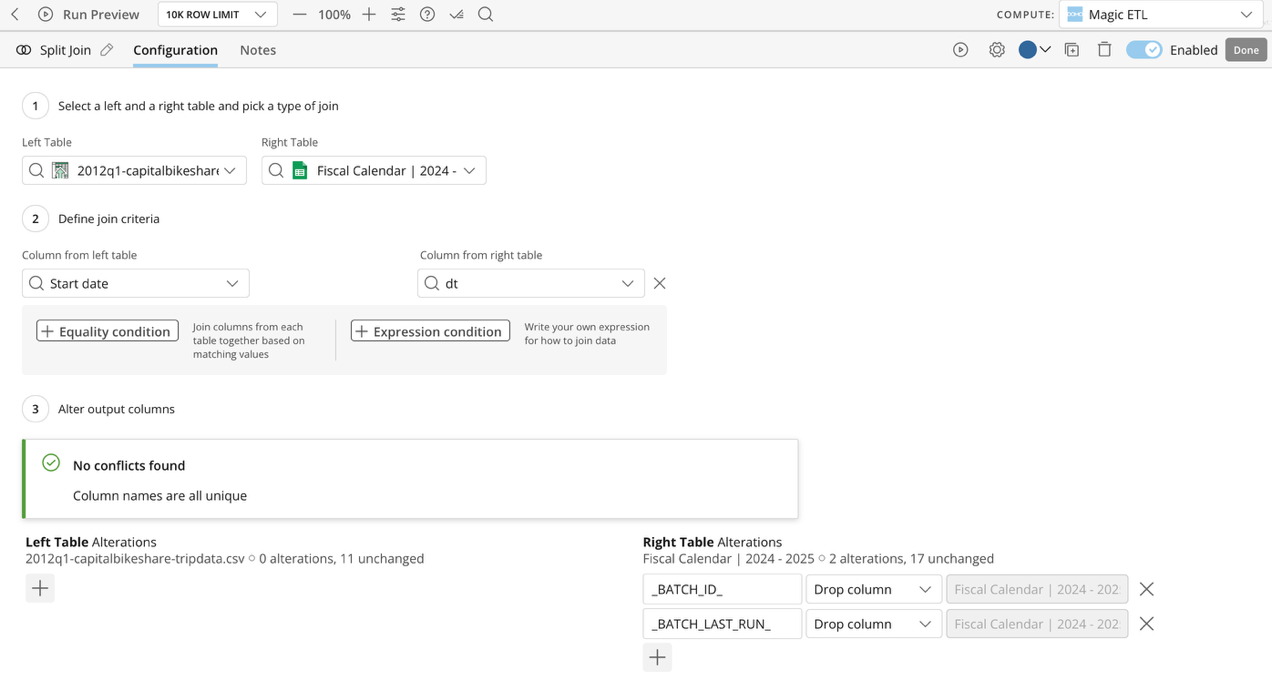Open the canvas search magnifier
1272x681 pixels.
click(x=485, y=14)
